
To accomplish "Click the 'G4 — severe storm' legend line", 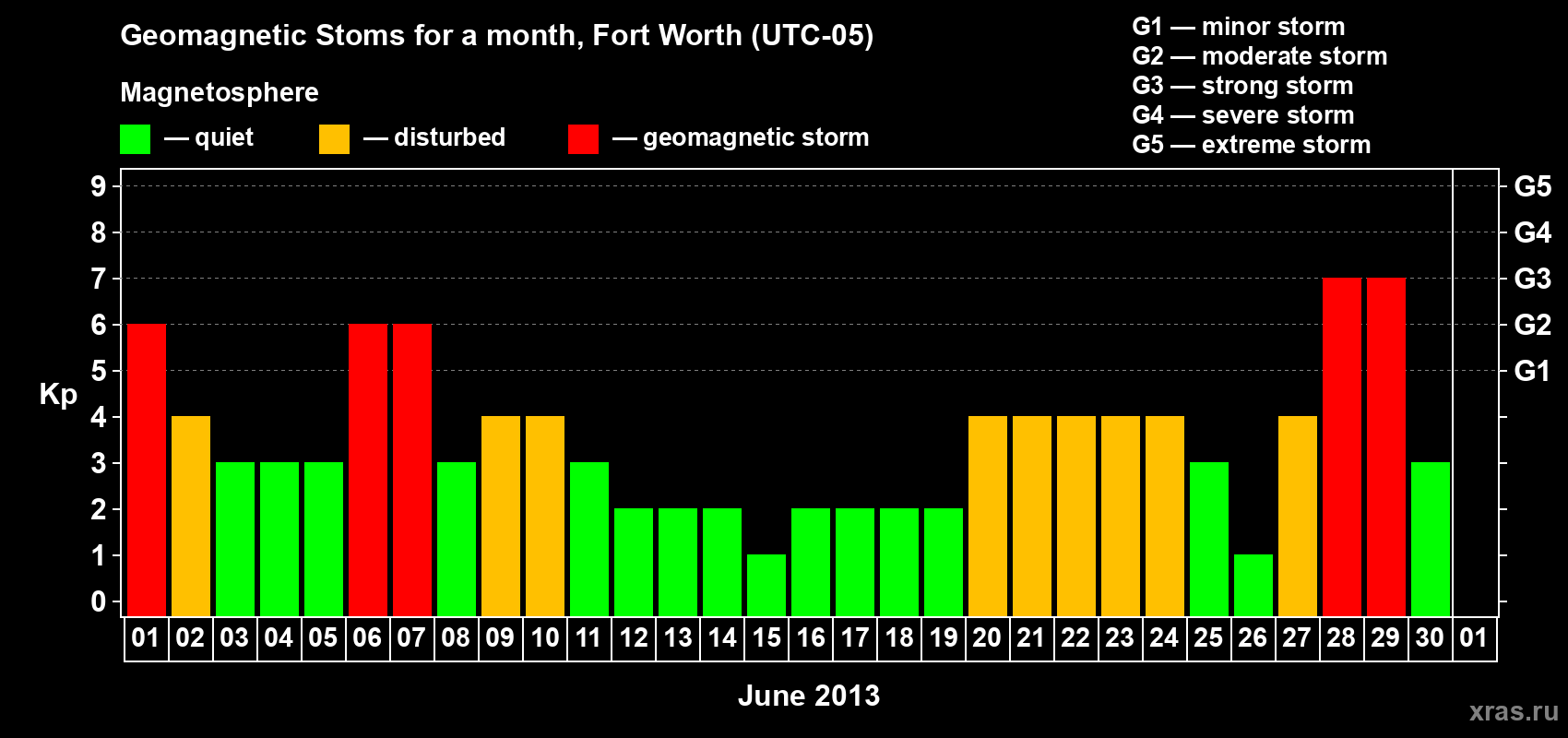I will coord(1243,115).
